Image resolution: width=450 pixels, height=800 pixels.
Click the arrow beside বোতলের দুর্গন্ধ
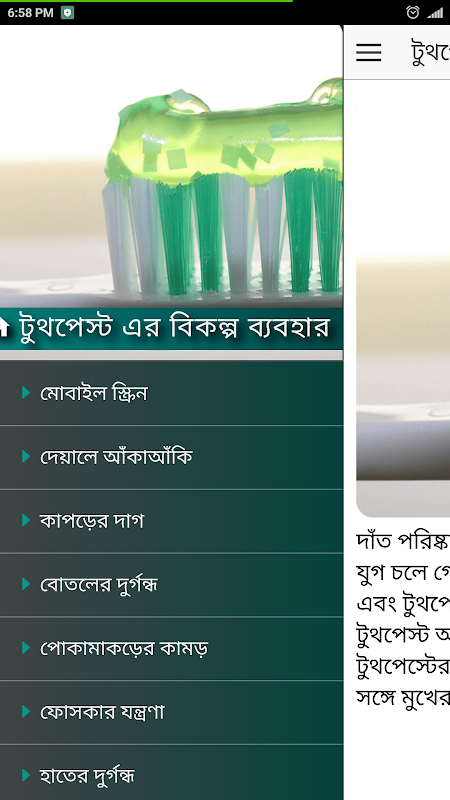(x=26, y=584)
